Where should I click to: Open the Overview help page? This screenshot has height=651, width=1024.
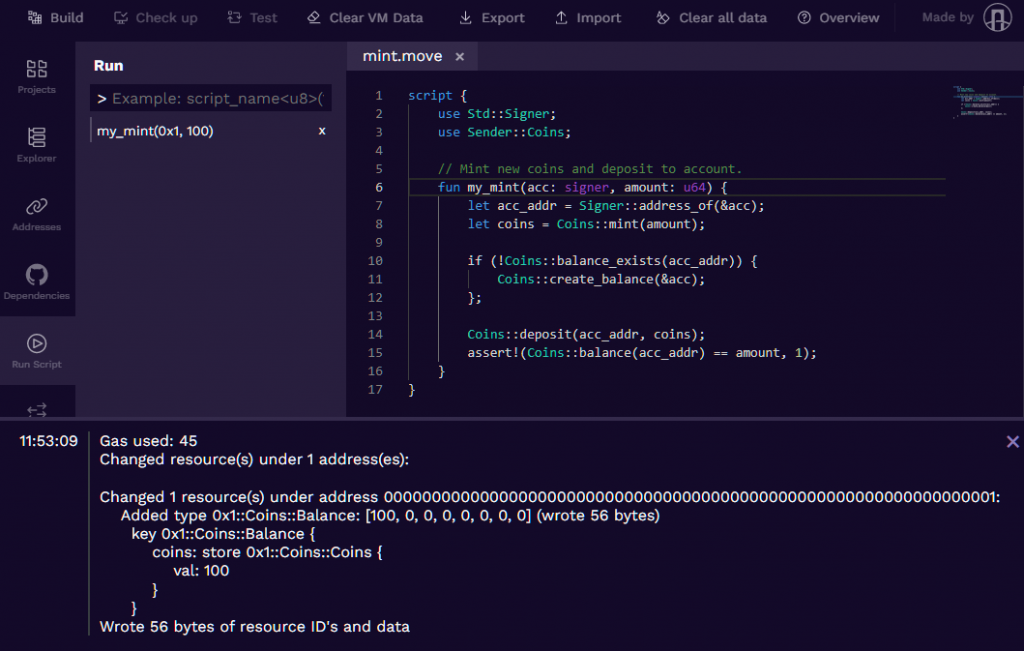tap(838, 18)
